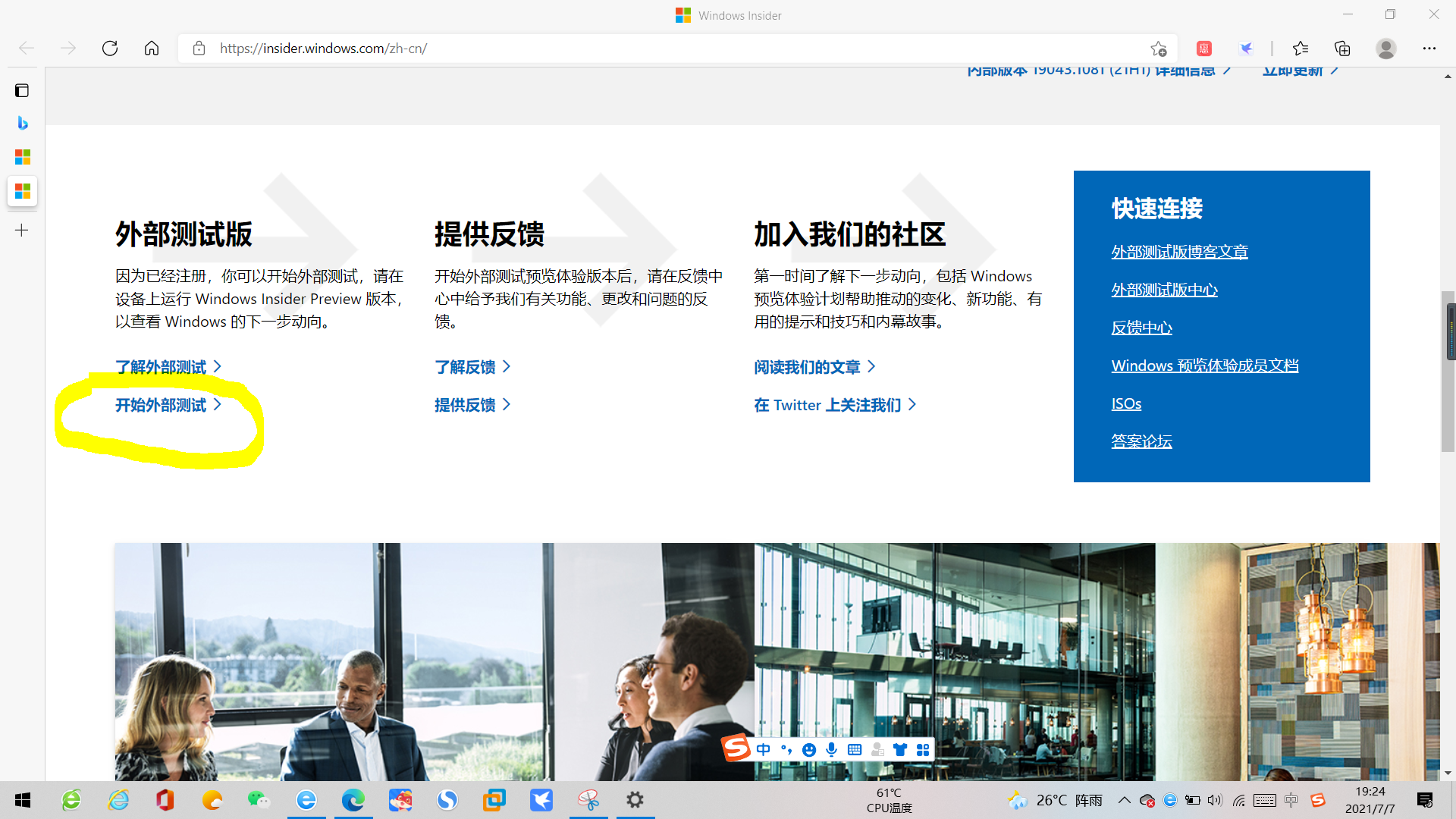
Task: Open the skin shirt icon on the Sogou bar
Action: (900, 749)
